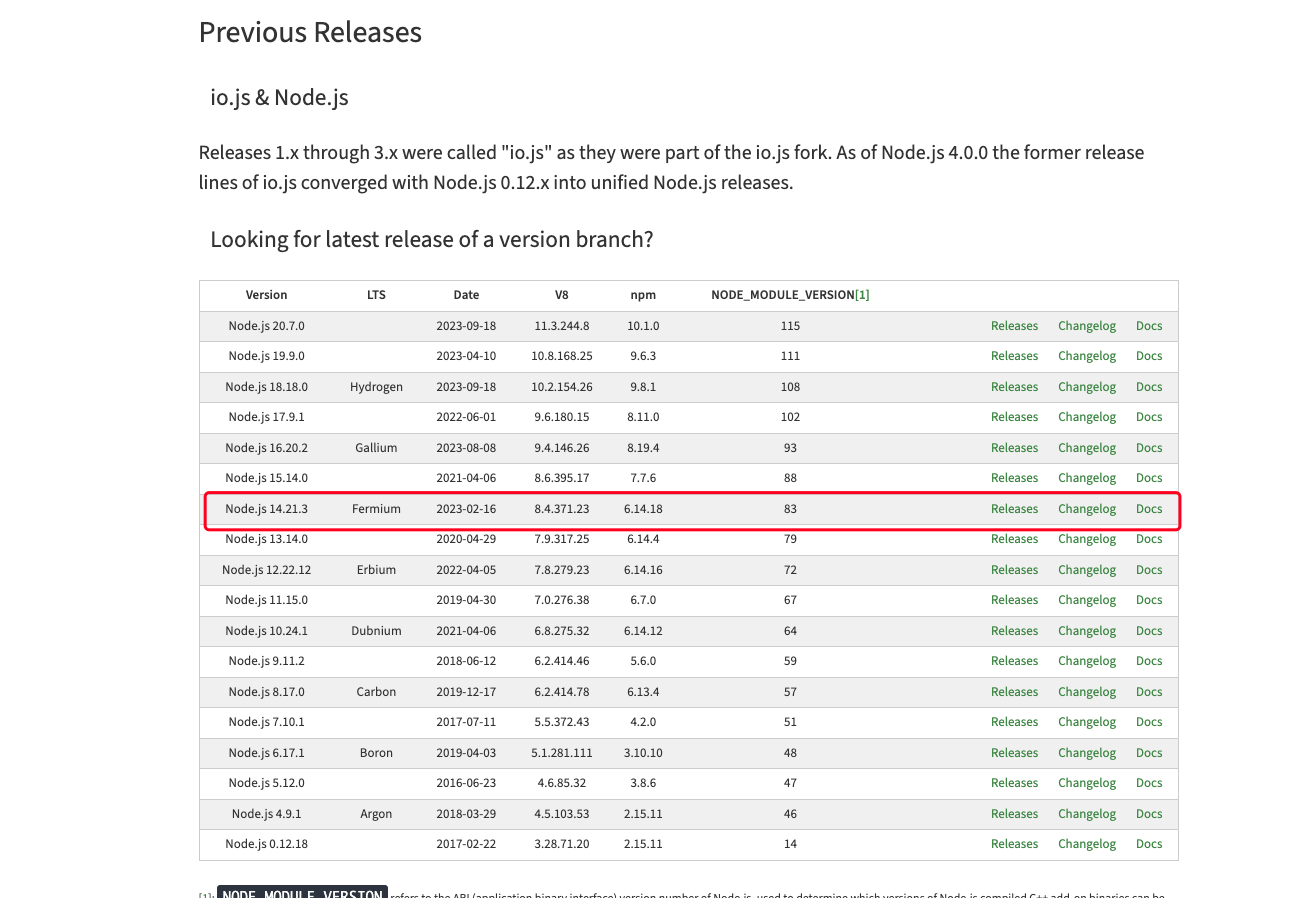
Task: Click the Node.js 20.7.0 version cell
Action: tap(266, 326)
